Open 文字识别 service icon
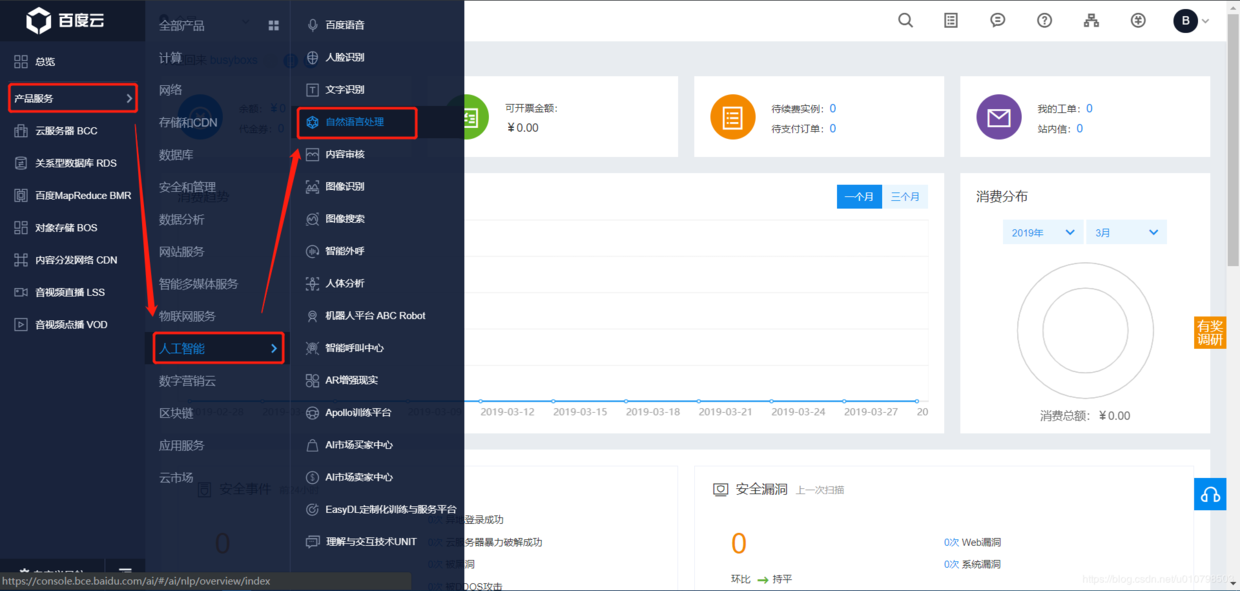1240x591 pixels. point(313,89)
